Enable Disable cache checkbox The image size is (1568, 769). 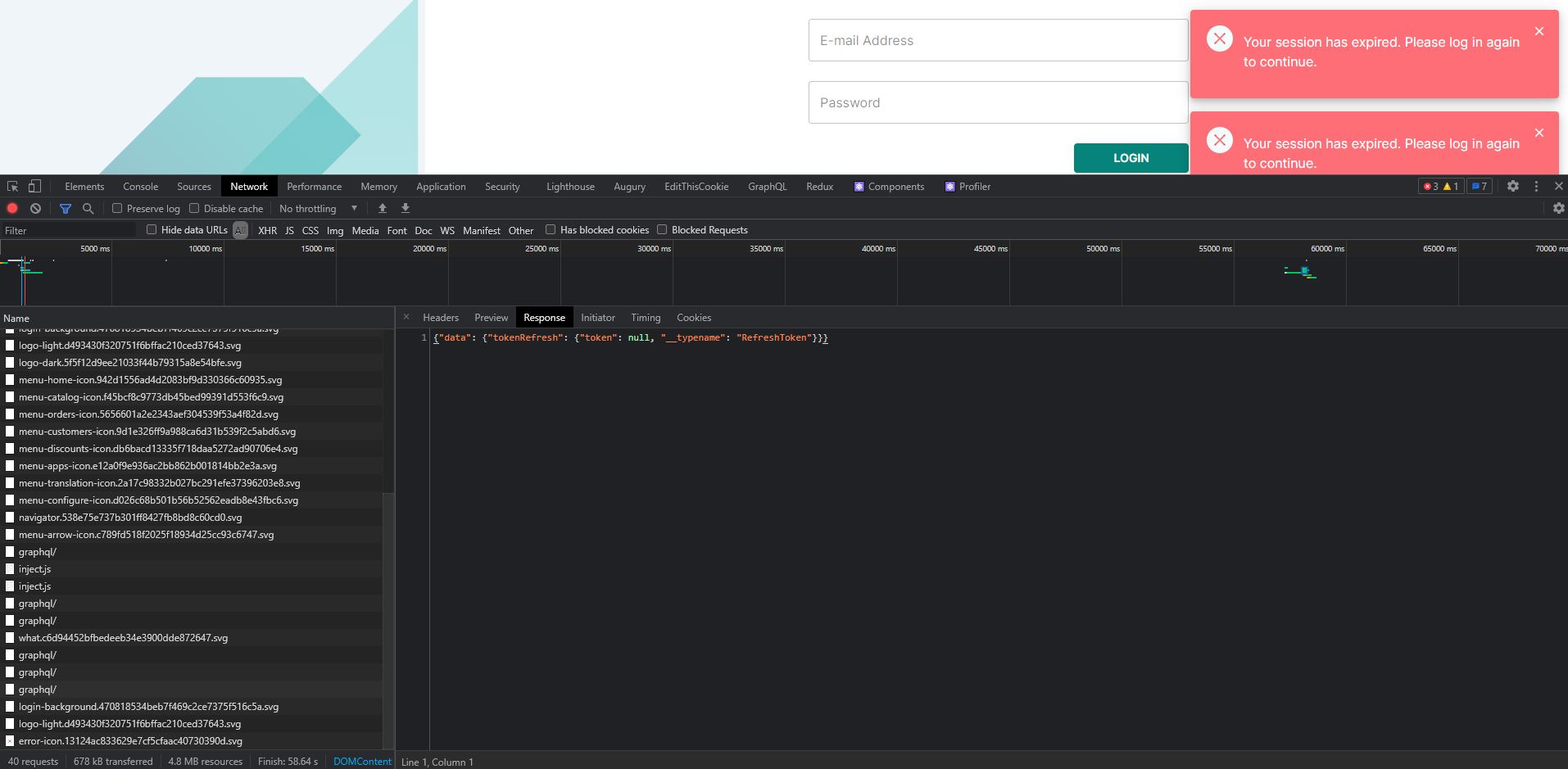[194, 208]
